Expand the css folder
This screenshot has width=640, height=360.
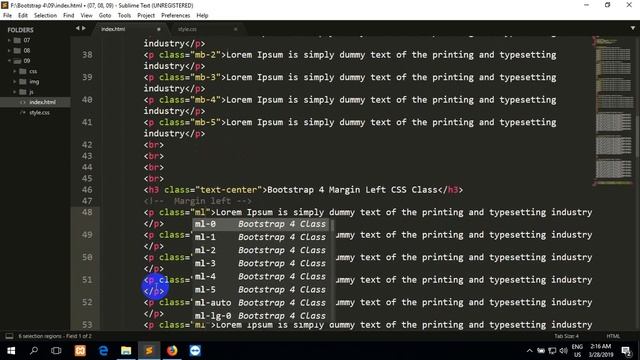coord(15,71)
